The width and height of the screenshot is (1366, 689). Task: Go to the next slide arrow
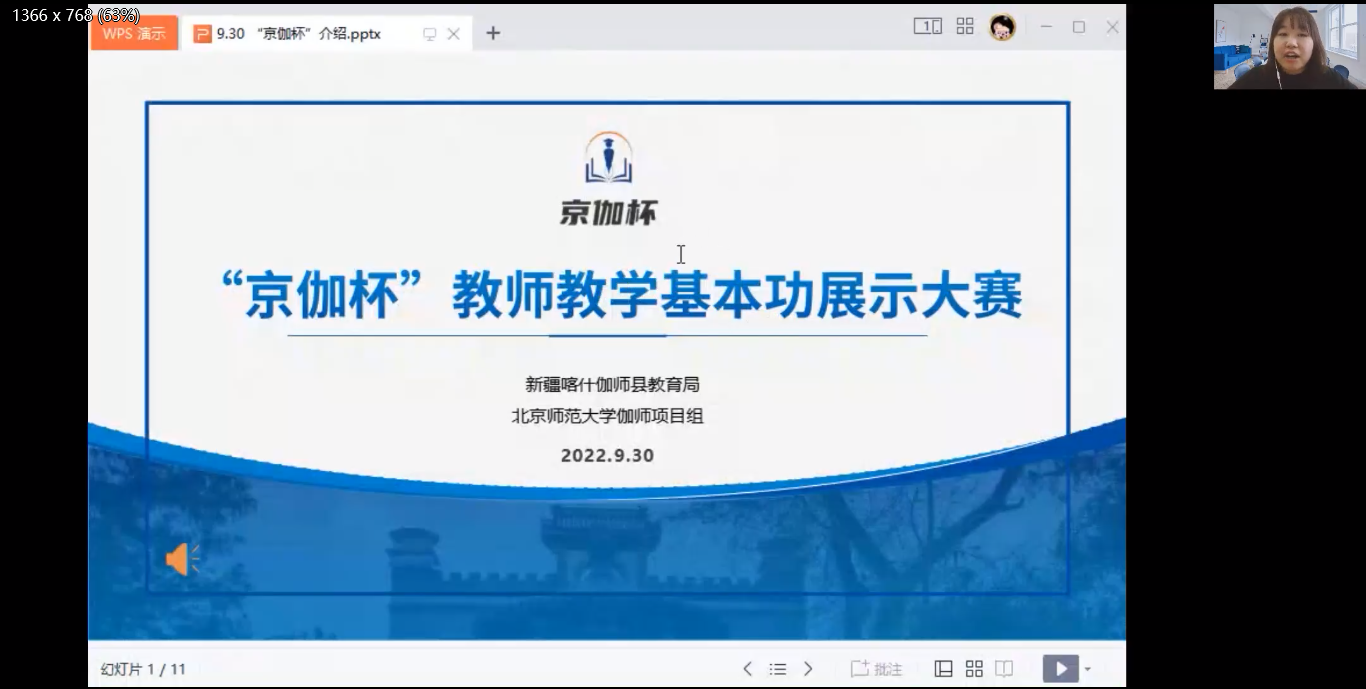(x=808, y=669)
